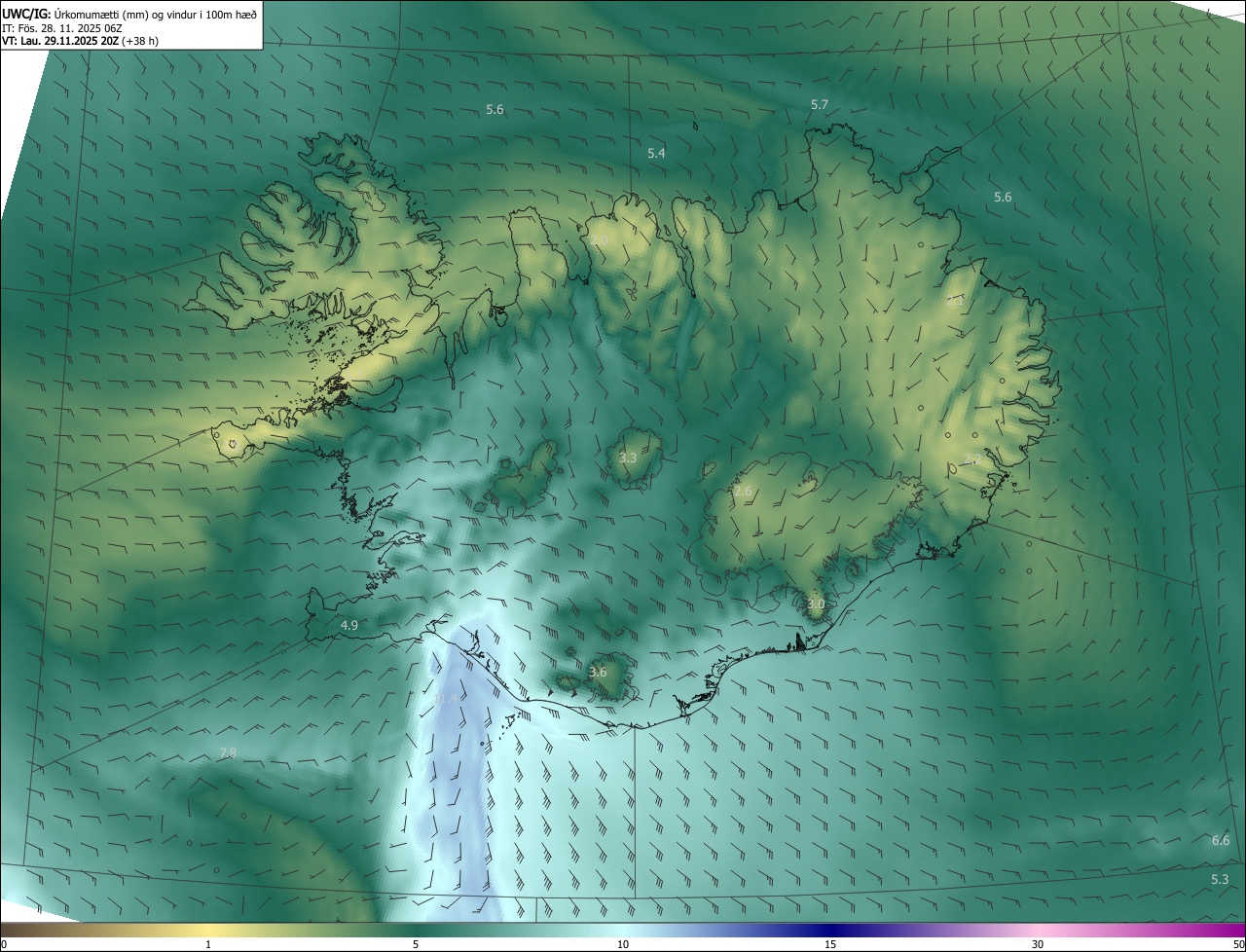Click the 2.2 value near the East Fjords
The width and height of the screenshot is (1246, 952).
coord(971,458)
